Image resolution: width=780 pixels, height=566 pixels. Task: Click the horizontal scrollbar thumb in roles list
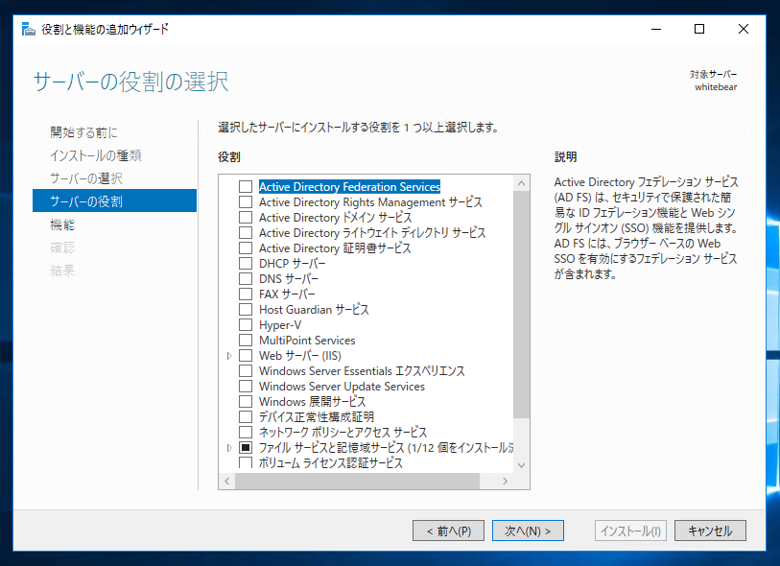tap(357, 481)
